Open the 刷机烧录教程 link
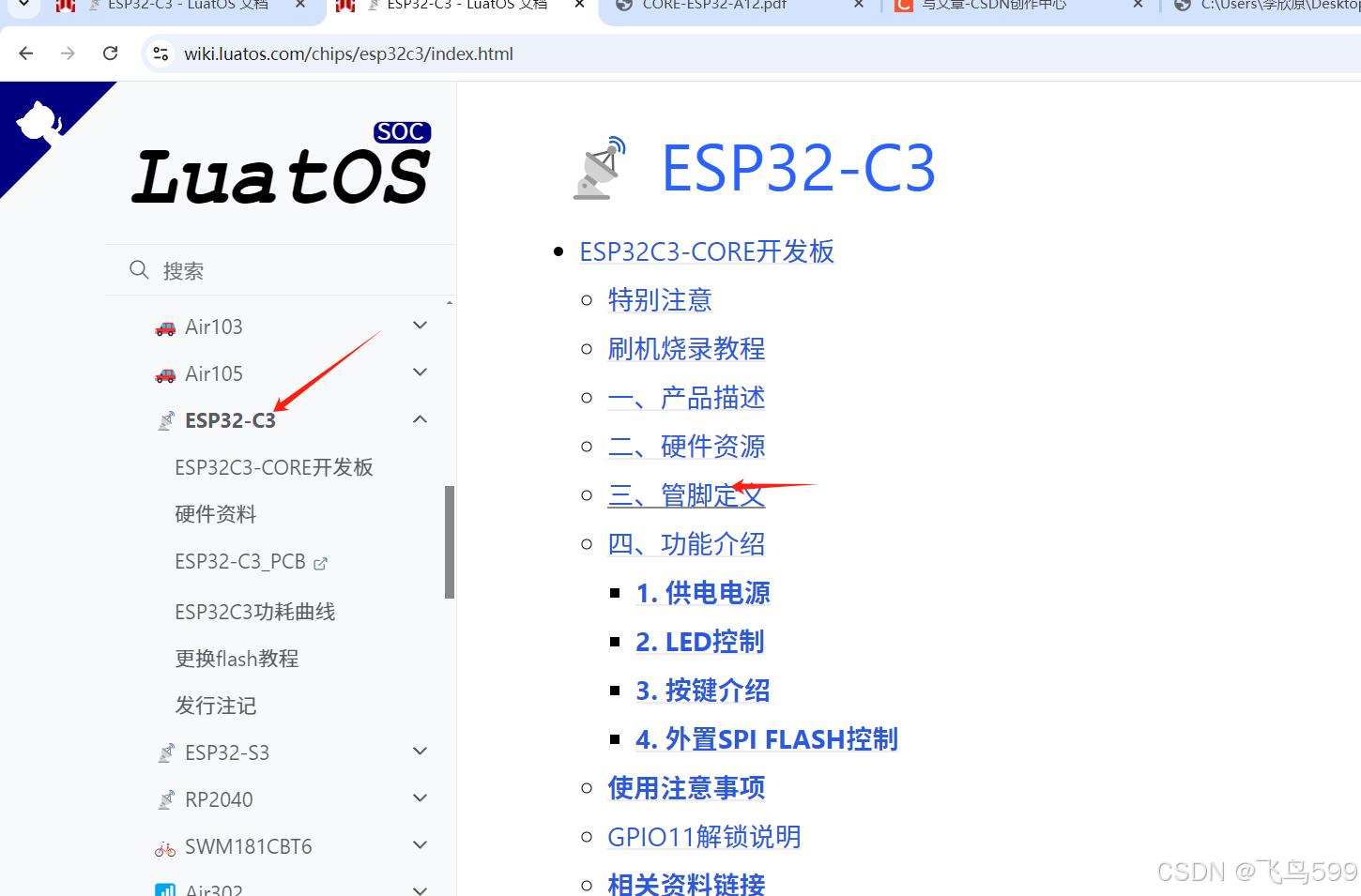Screen dimensions: 1361x896 (686, 349)
